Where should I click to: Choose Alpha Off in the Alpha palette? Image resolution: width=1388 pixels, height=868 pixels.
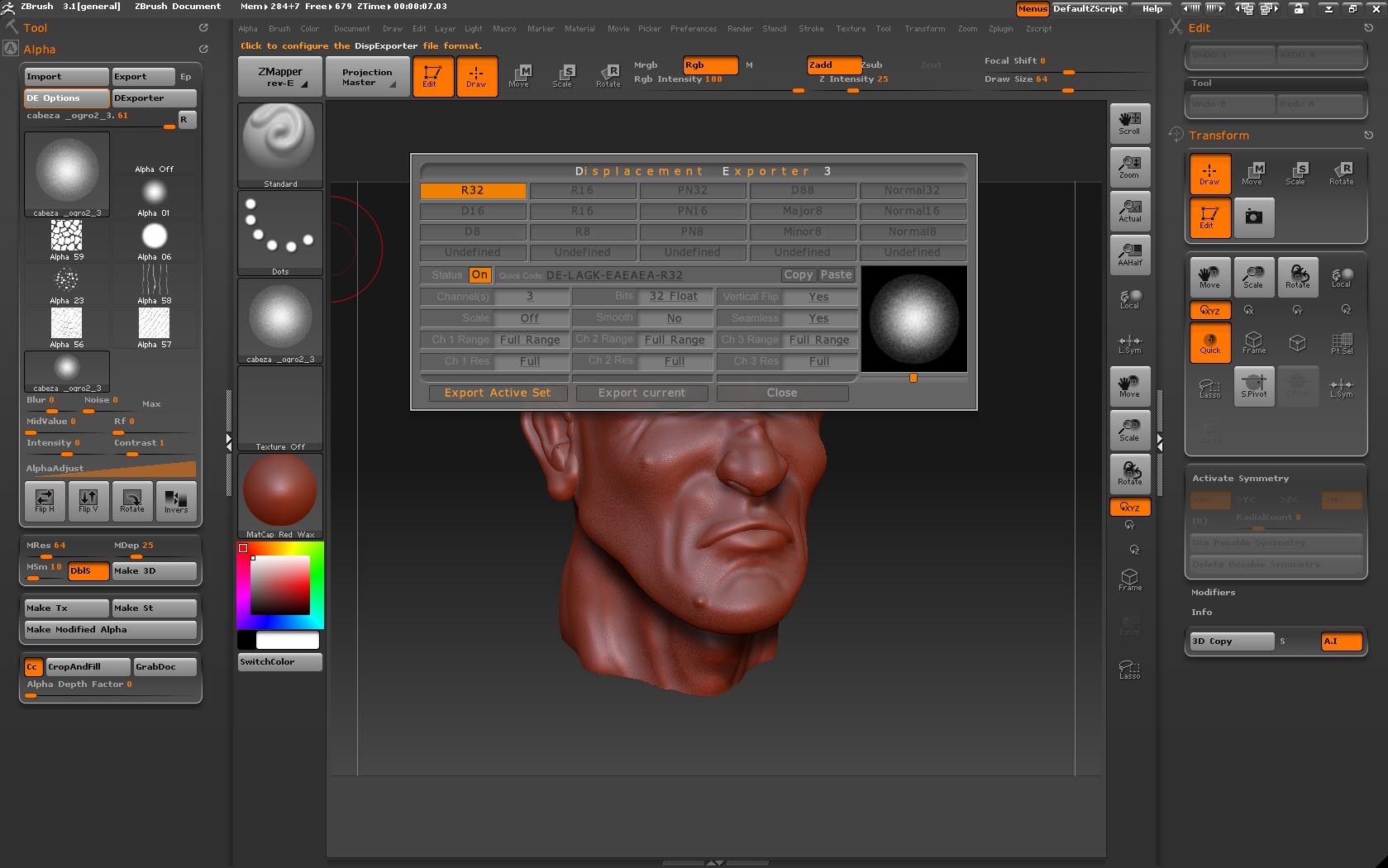(154, 153)
